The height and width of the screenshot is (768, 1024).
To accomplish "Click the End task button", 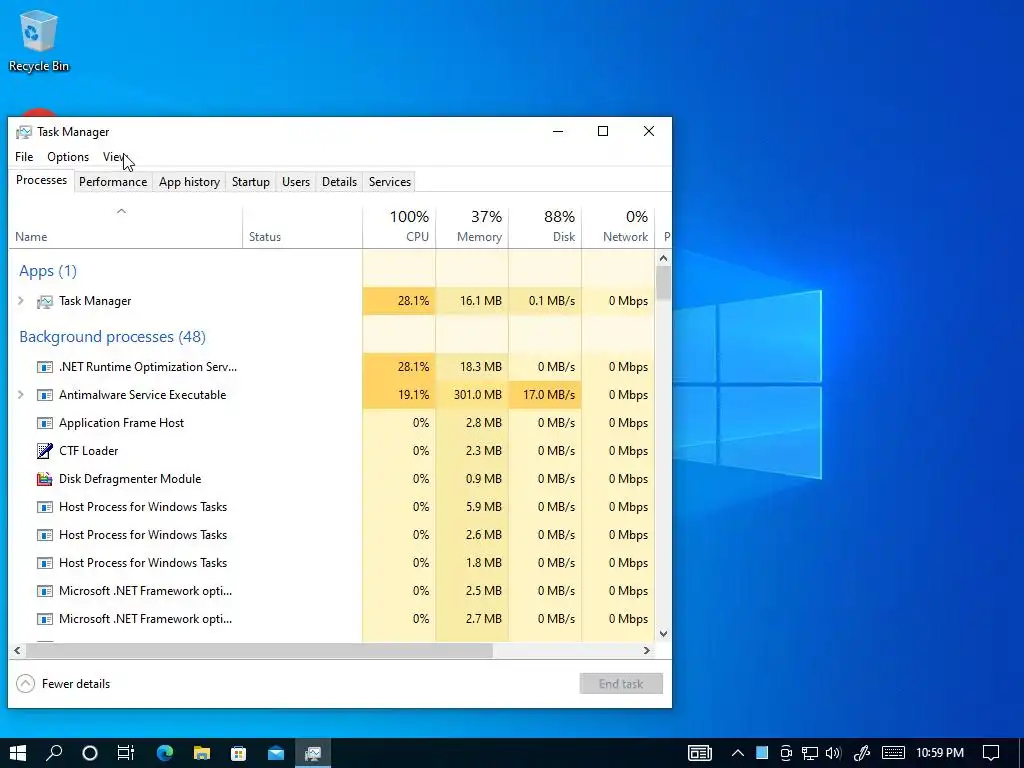I will tap(621, 684).
